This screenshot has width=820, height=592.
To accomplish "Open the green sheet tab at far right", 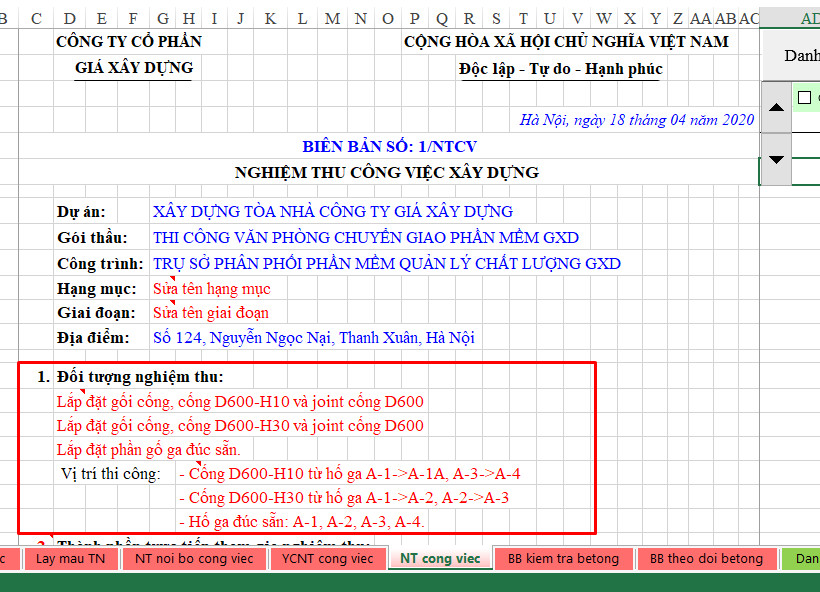I will (x=803, y=559).
